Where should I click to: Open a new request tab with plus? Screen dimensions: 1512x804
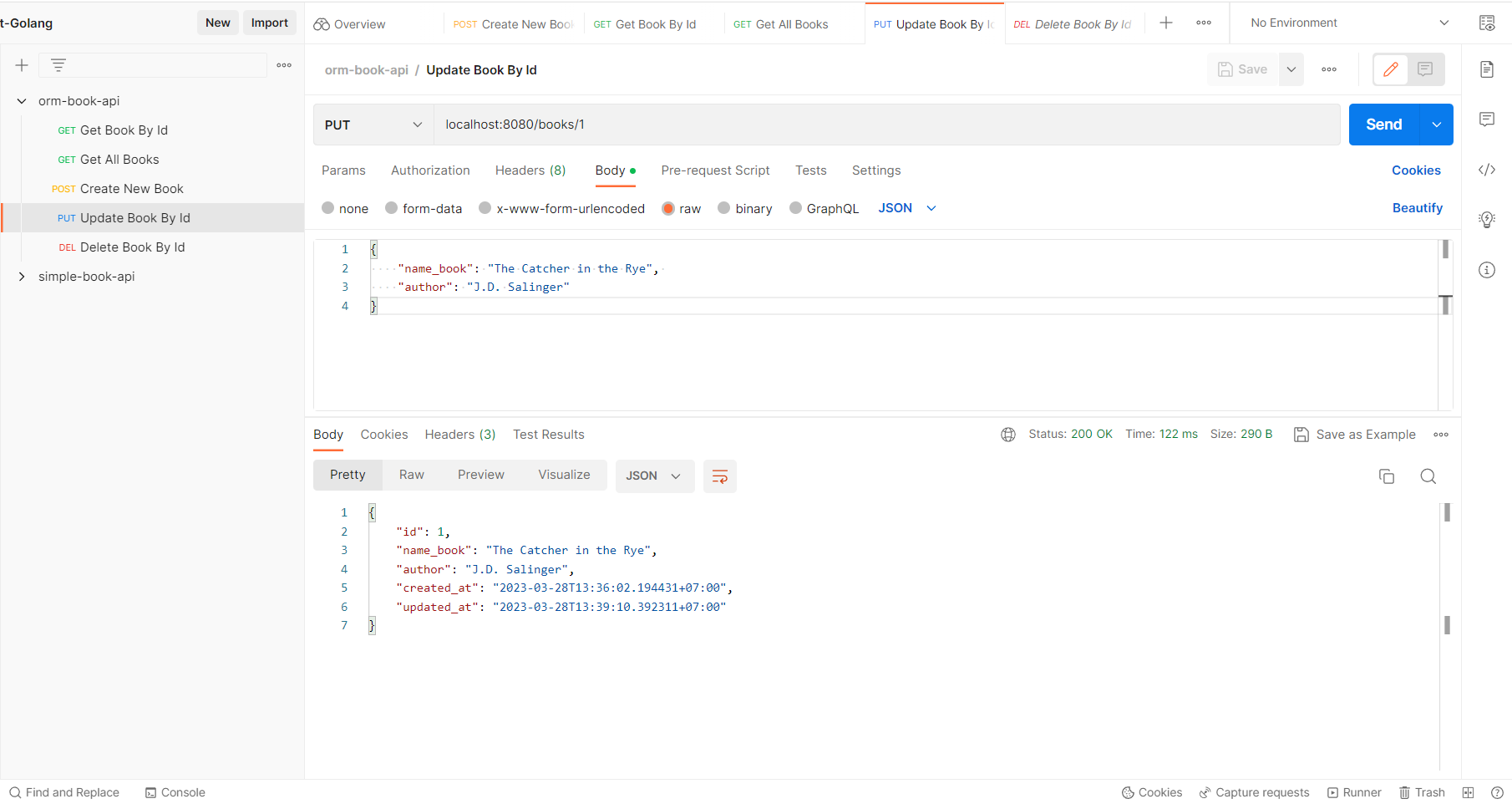tap(1166, 23)
